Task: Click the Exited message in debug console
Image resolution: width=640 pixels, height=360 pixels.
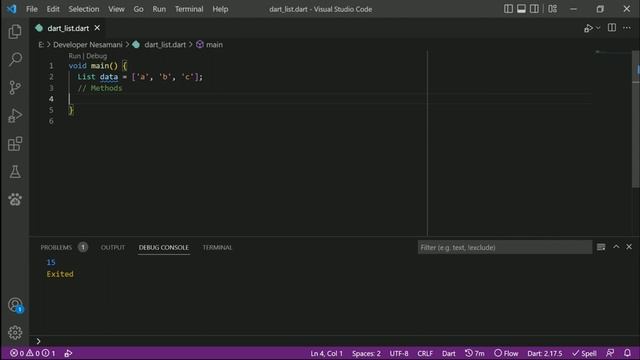Action: click(x=60, y=274)
